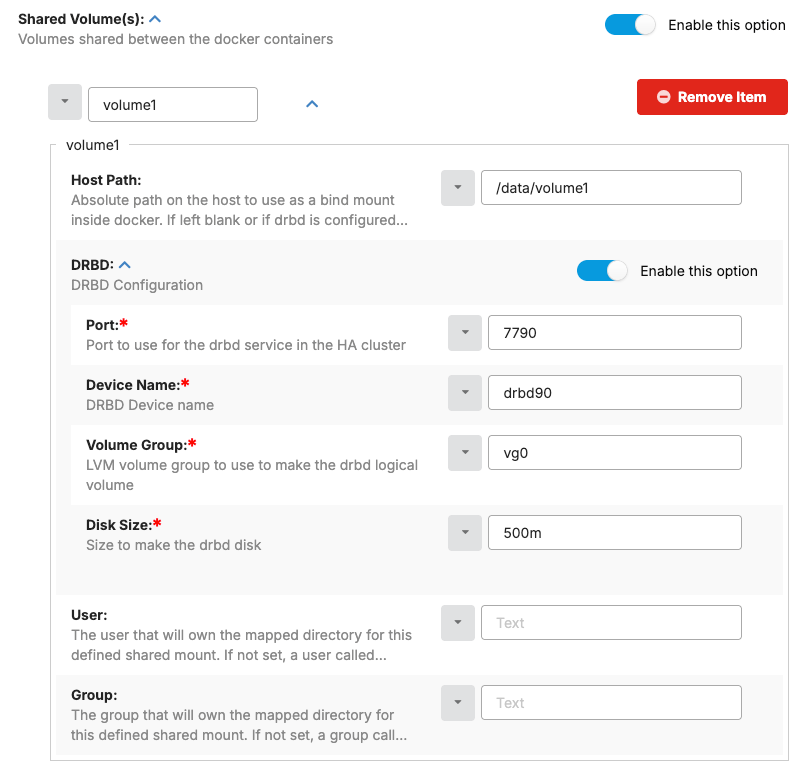The image size is (809, 781).
Task: Open Disk Size type dropdown
Action: point(465,533)
